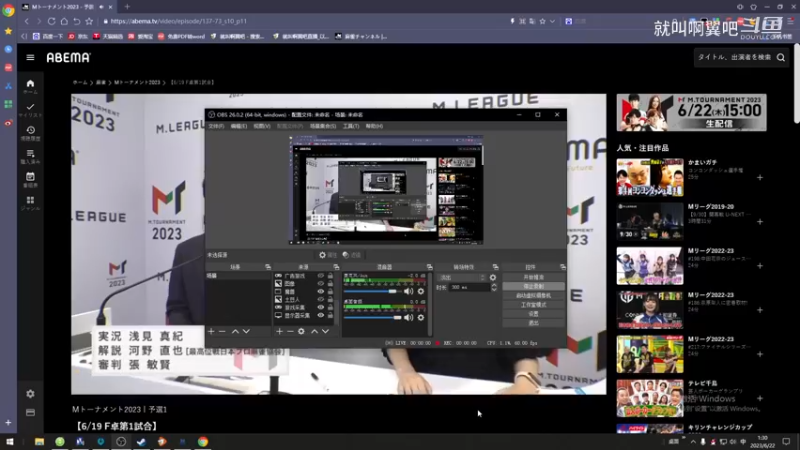Open OBS 文件(F) menu

pos(216,126)
